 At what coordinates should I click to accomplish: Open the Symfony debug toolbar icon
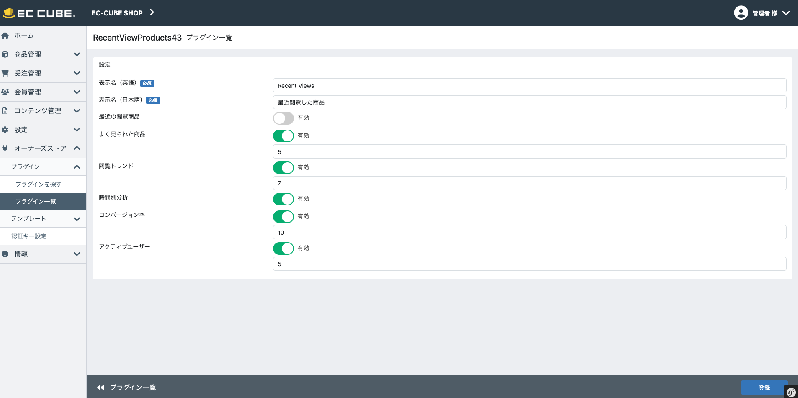[x=792, y=392]
